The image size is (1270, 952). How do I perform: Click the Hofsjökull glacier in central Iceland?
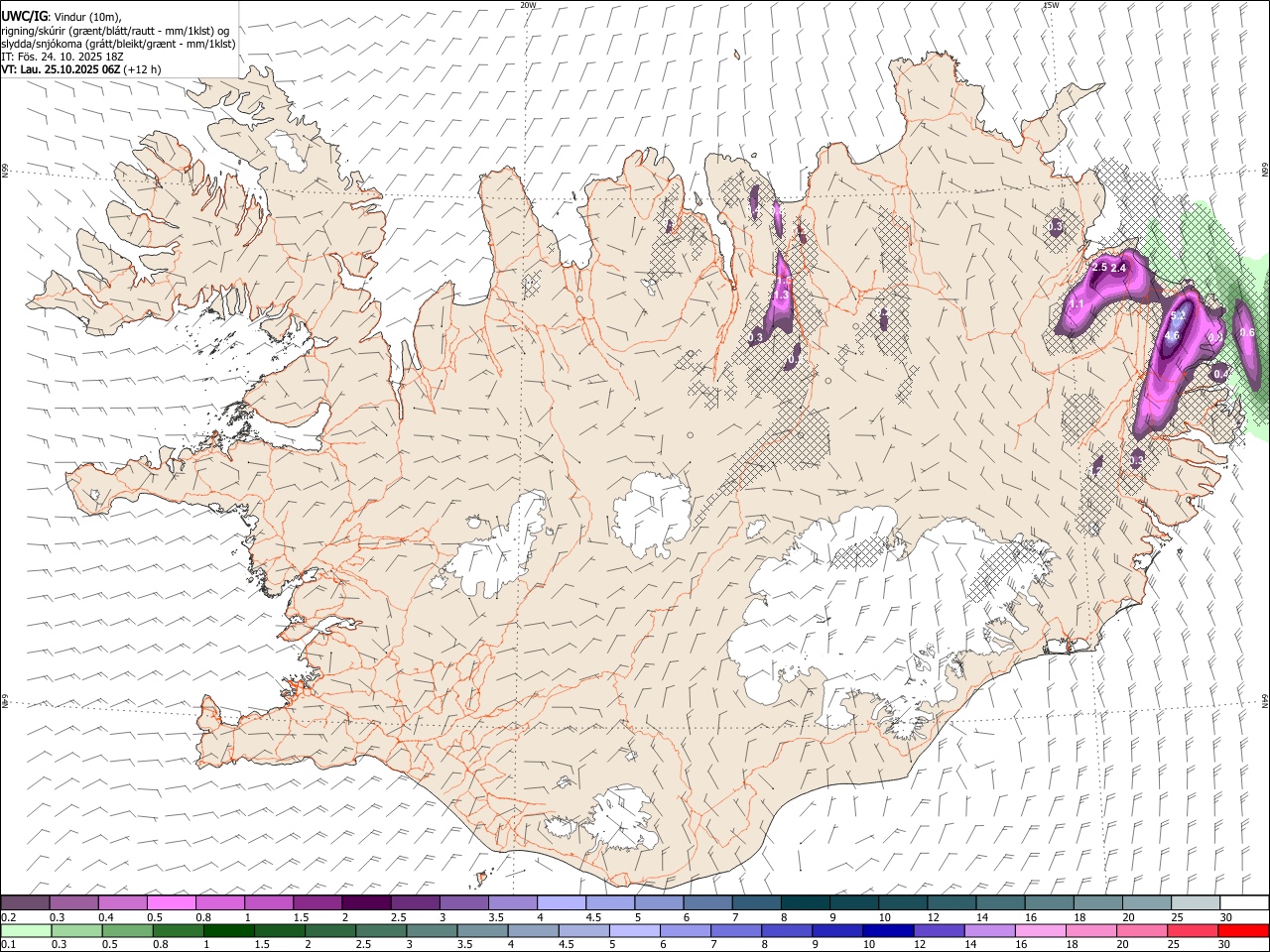click(x=652, y=515)
